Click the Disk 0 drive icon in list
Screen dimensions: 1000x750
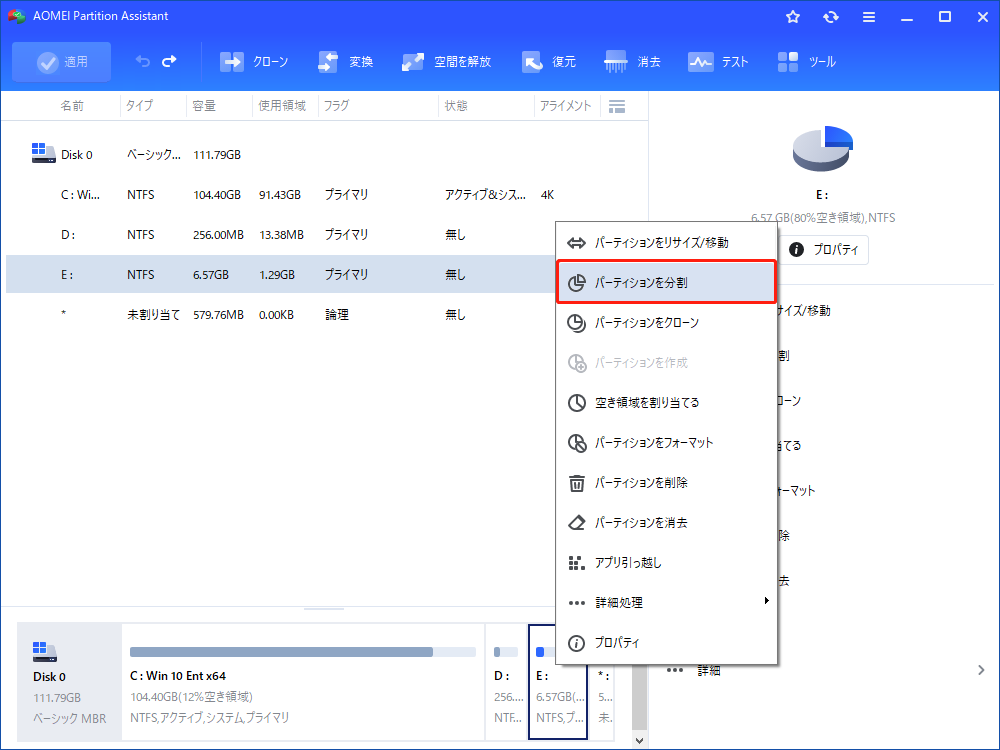[43, 153]
